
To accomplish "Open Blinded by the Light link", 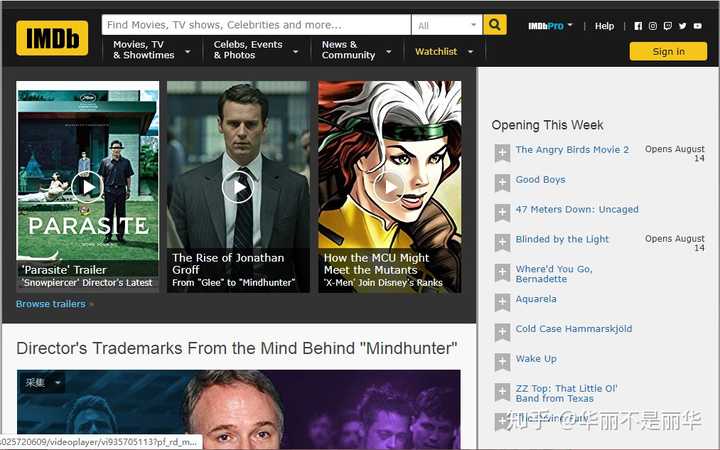I will coord(562,239).
